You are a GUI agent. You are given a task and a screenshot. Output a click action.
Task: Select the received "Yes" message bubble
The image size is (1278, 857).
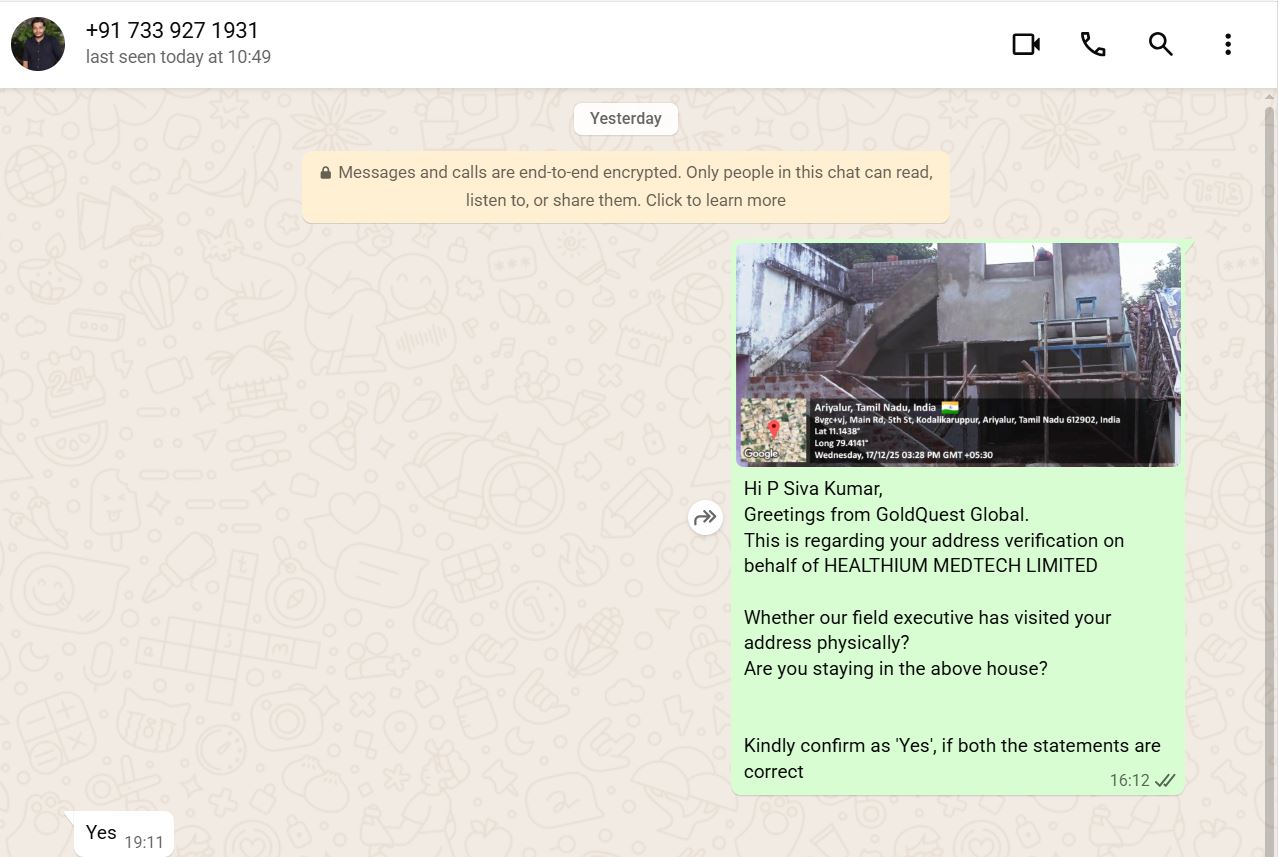tap(101, 832)
